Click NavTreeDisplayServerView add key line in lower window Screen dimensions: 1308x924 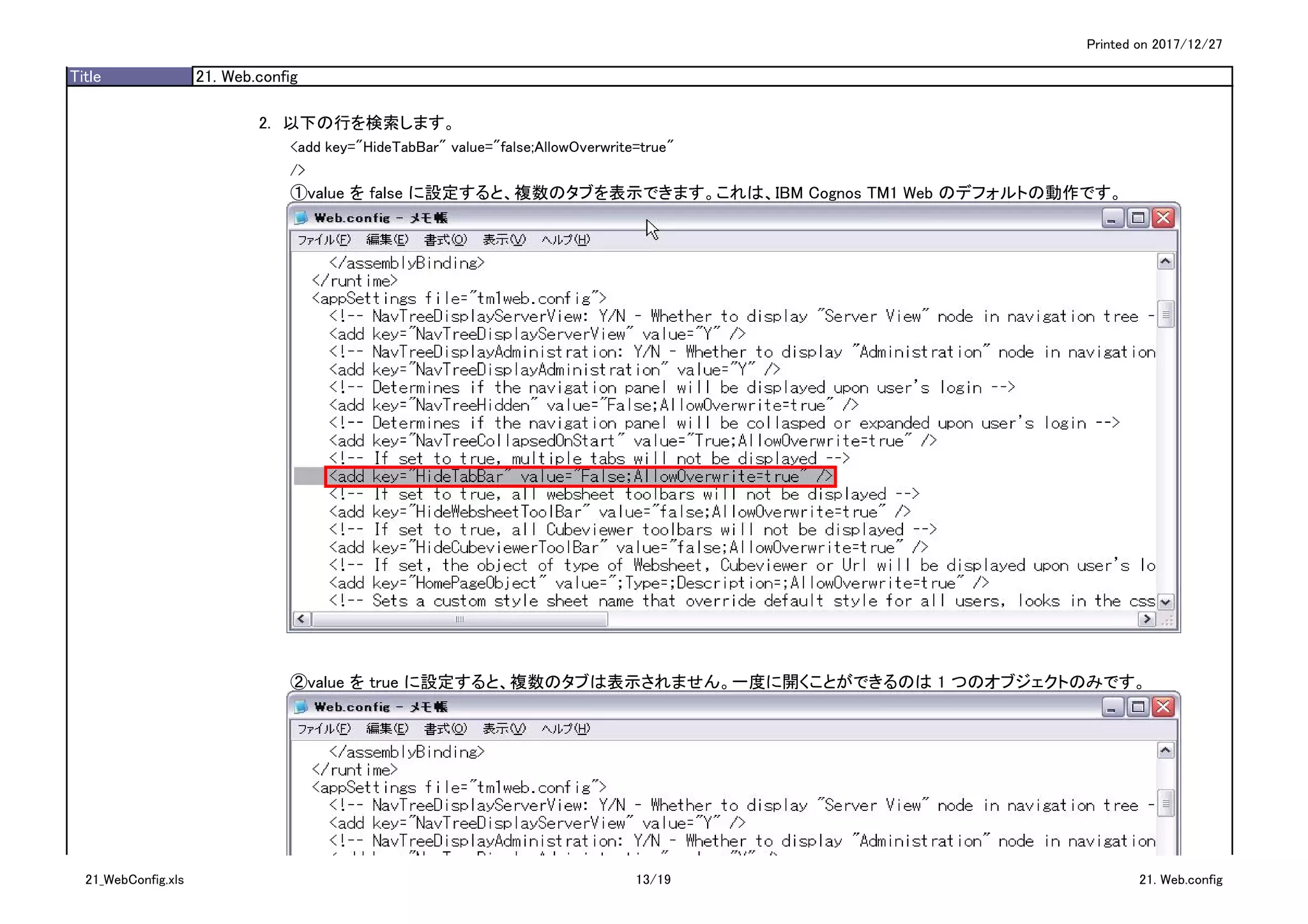coord(537,823)
